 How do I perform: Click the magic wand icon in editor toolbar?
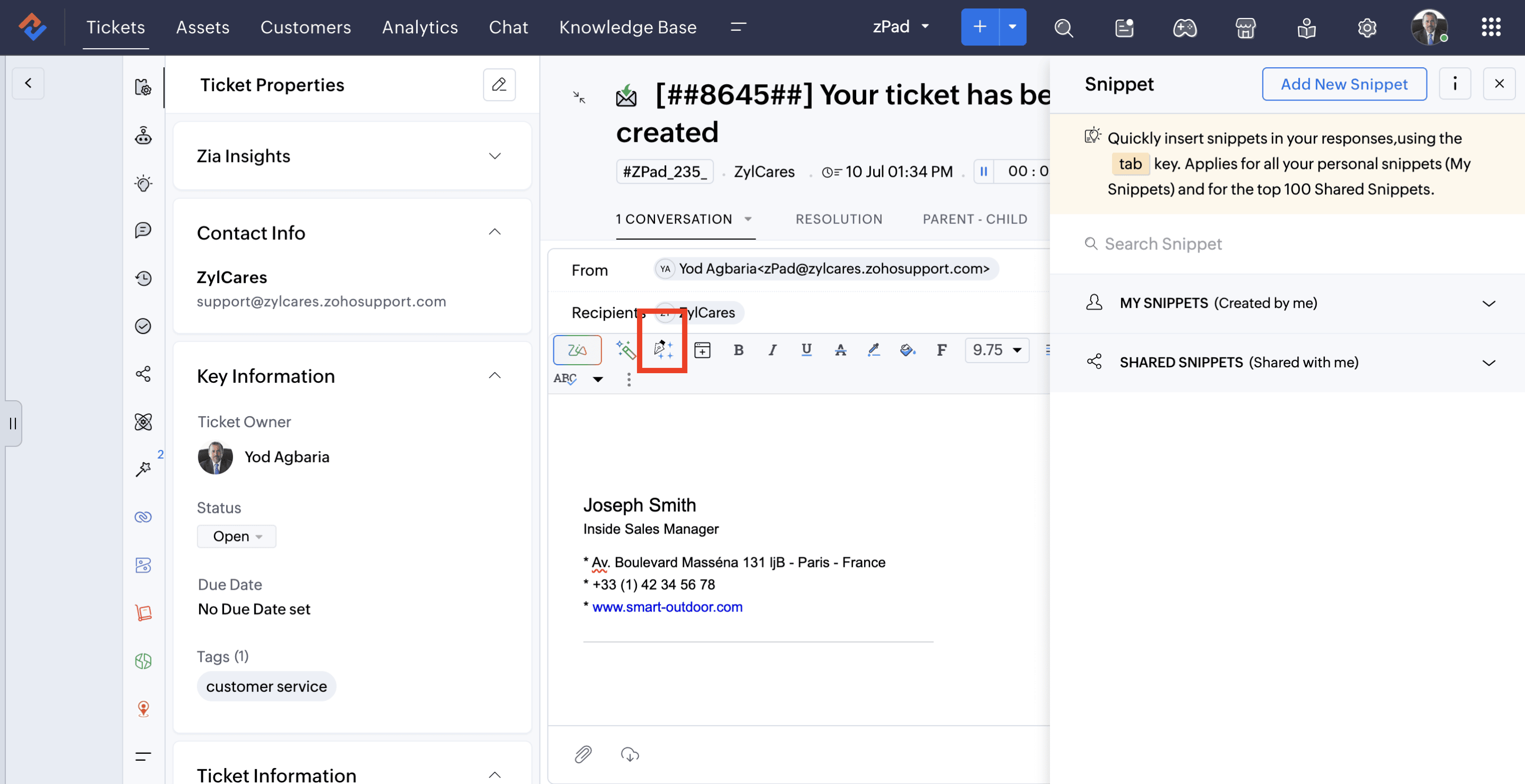click(x=626, y=350)
